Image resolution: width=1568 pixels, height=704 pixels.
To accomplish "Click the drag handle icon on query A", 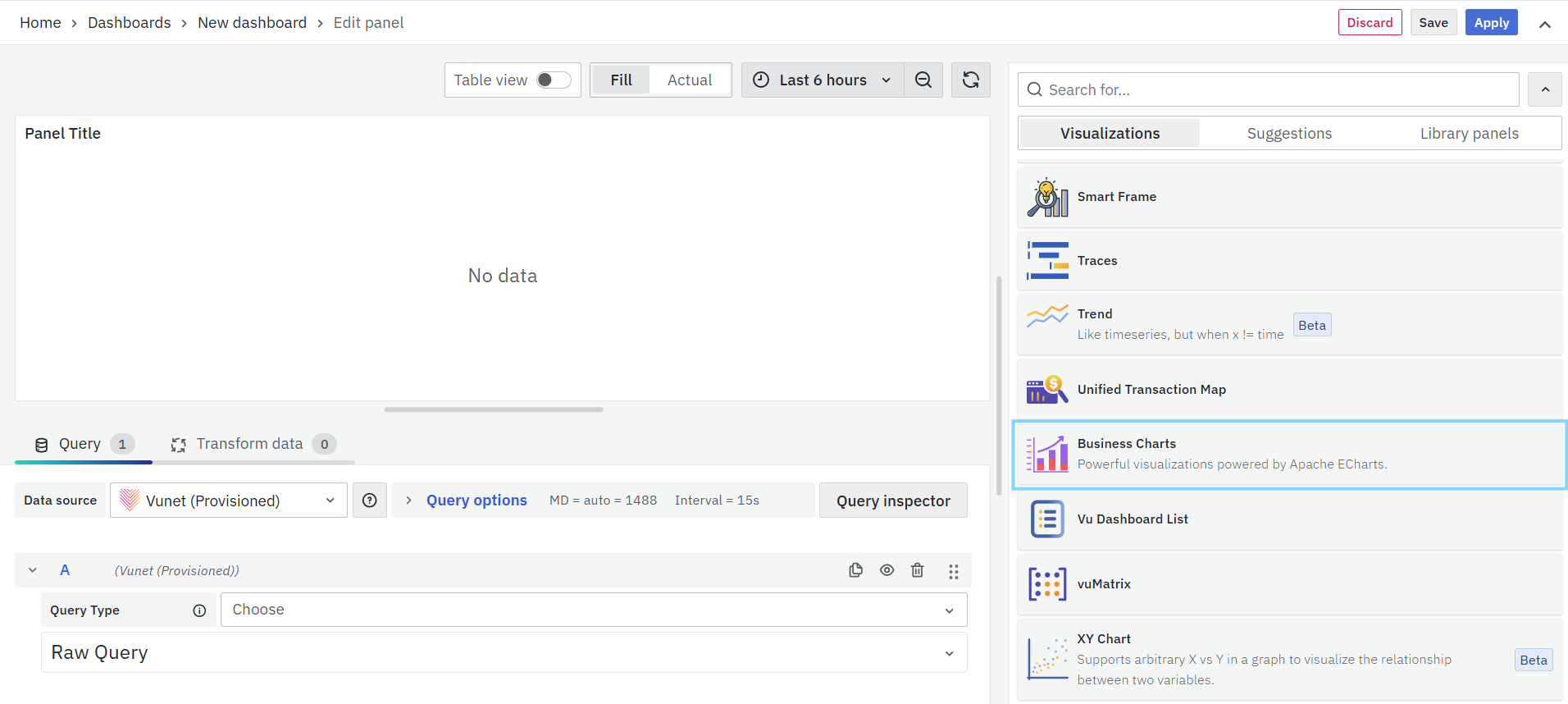I will pyautogui.click(x=953, y=571).
